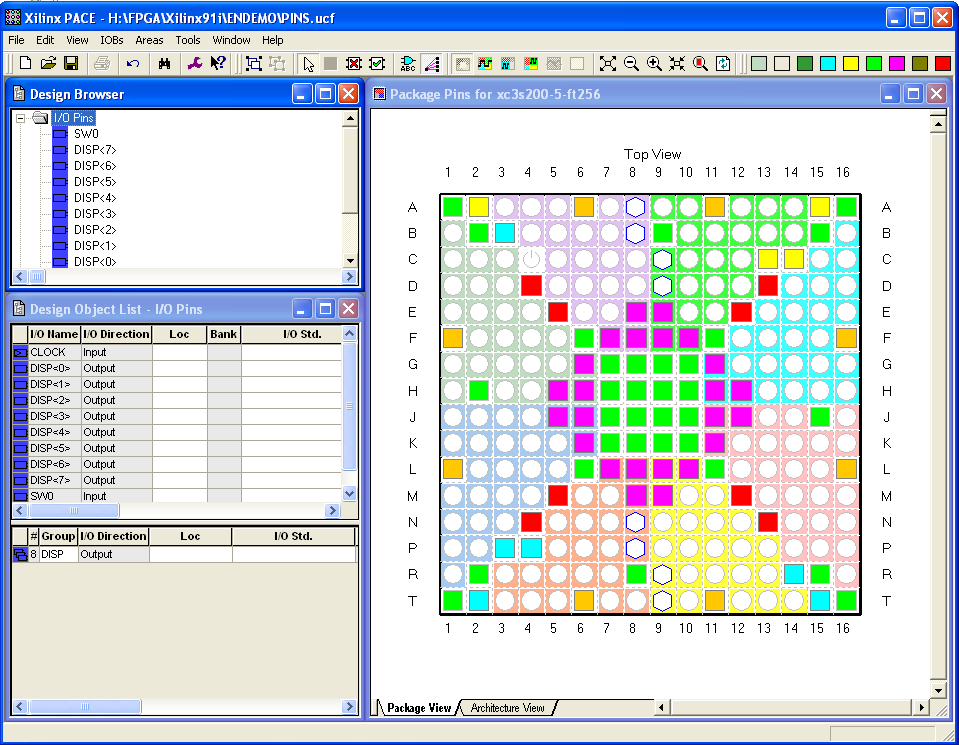Click the black waveform on yellow icon

pos(485,63)
